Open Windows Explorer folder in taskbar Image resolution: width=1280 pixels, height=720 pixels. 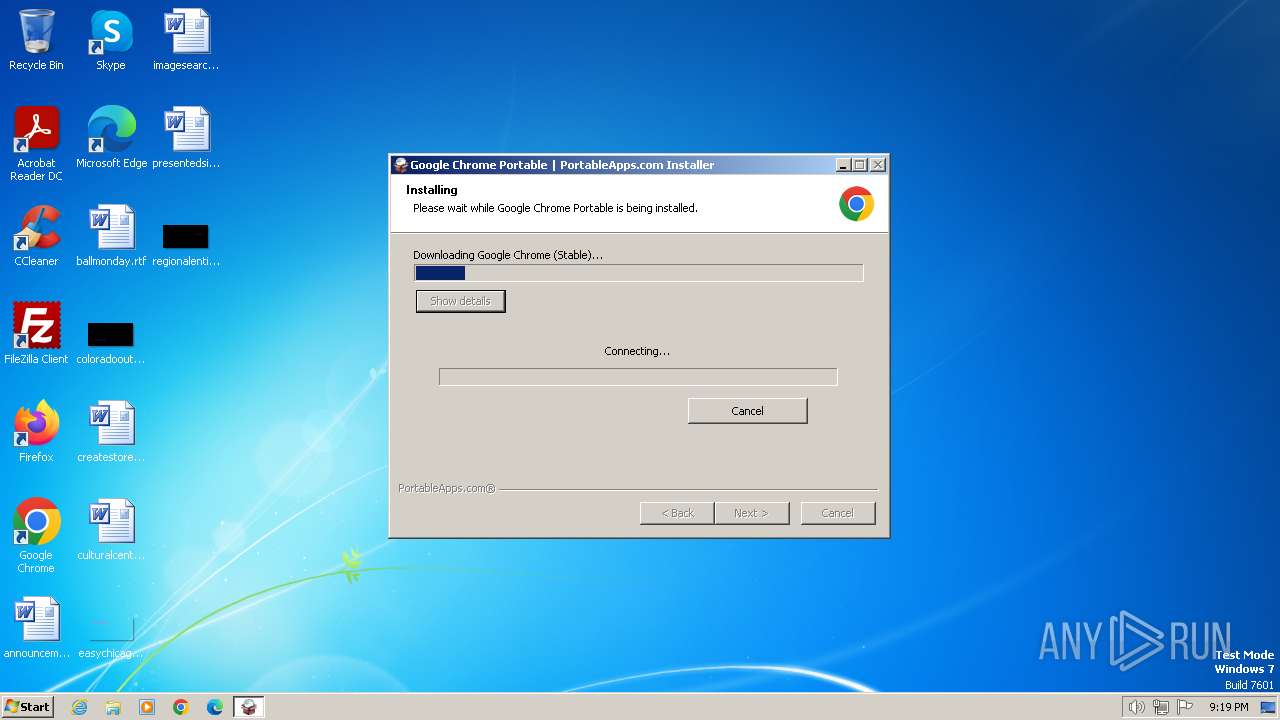113,707
